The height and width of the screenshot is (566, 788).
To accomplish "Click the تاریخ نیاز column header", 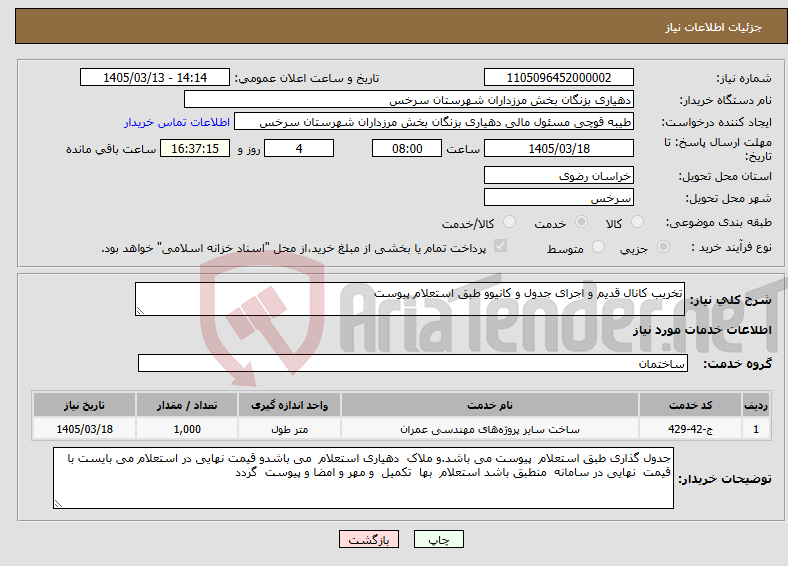I will (84, 405).
